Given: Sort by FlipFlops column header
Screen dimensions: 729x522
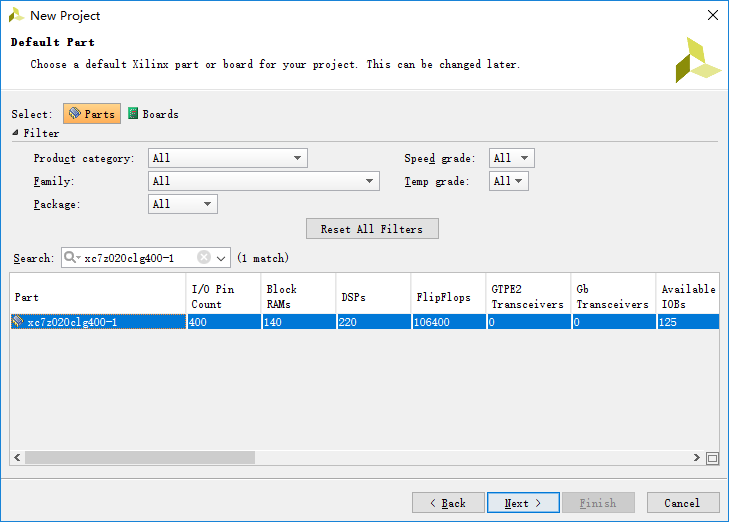Looking at the screenshot, I should point(449,297).
